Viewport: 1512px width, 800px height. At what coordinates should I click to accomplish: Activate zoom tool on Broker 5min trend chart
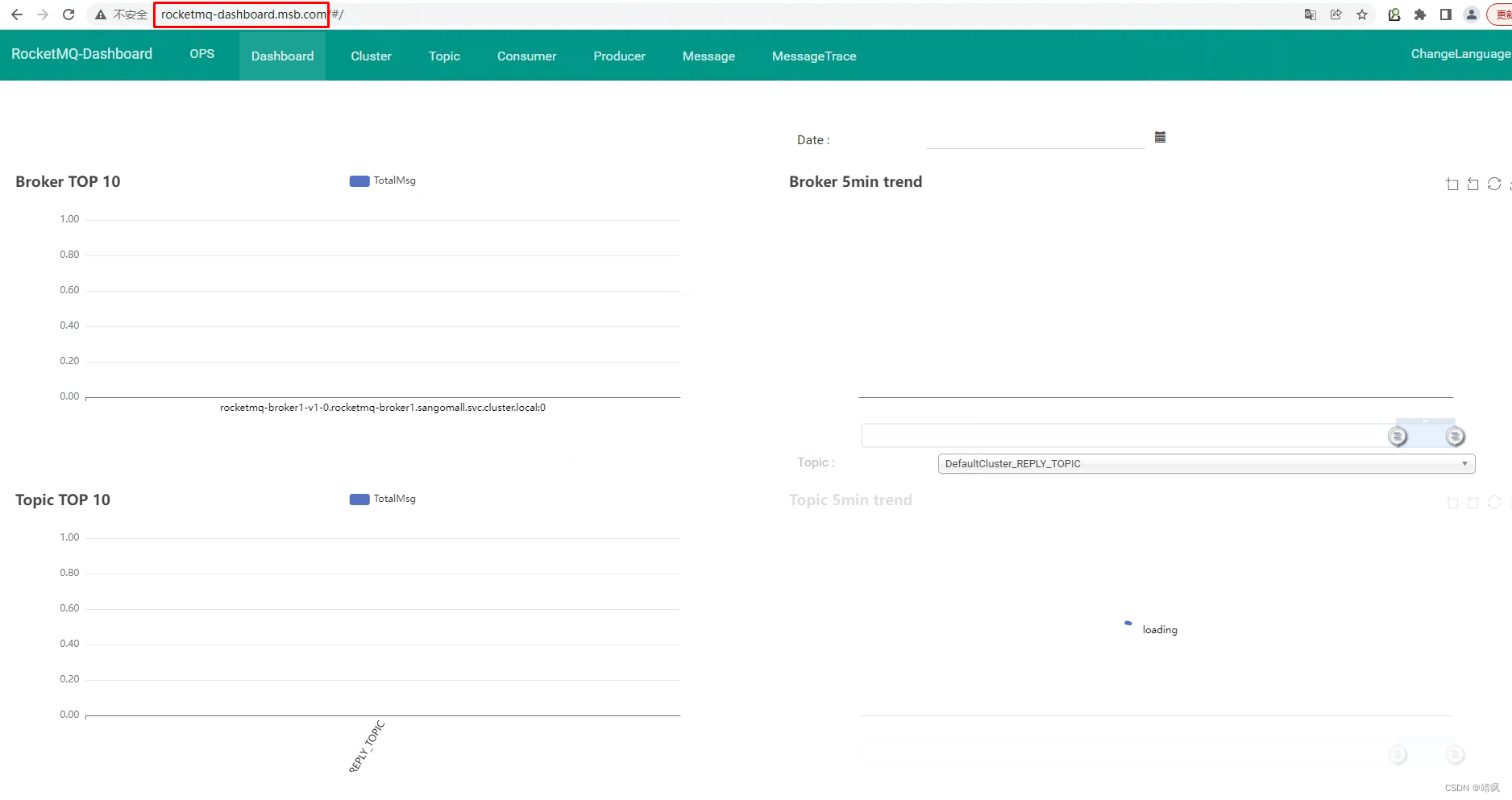pos(1452,184)
